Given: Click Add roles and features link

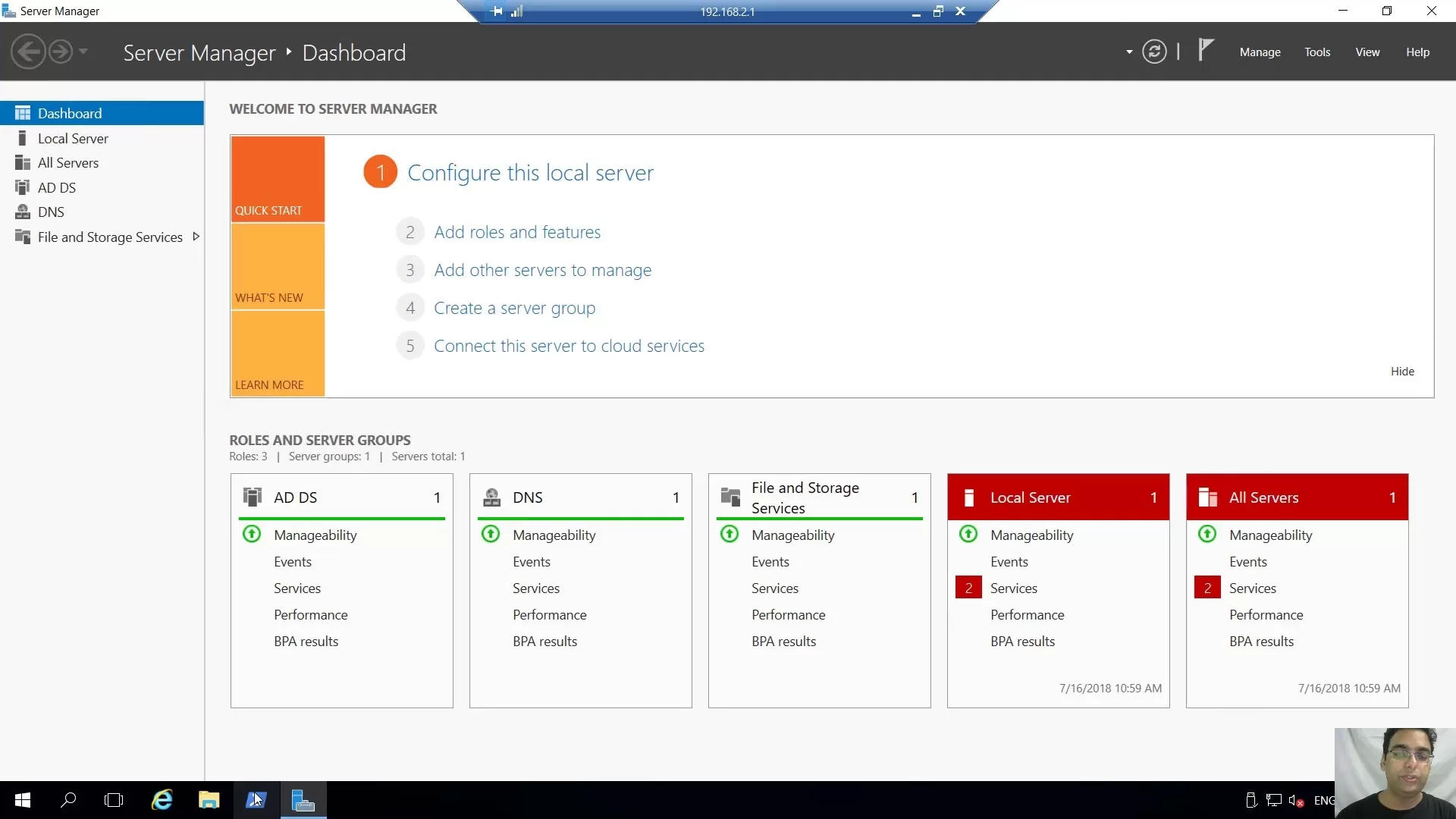Looking at the screenshot, I should (x=517, y=232).
